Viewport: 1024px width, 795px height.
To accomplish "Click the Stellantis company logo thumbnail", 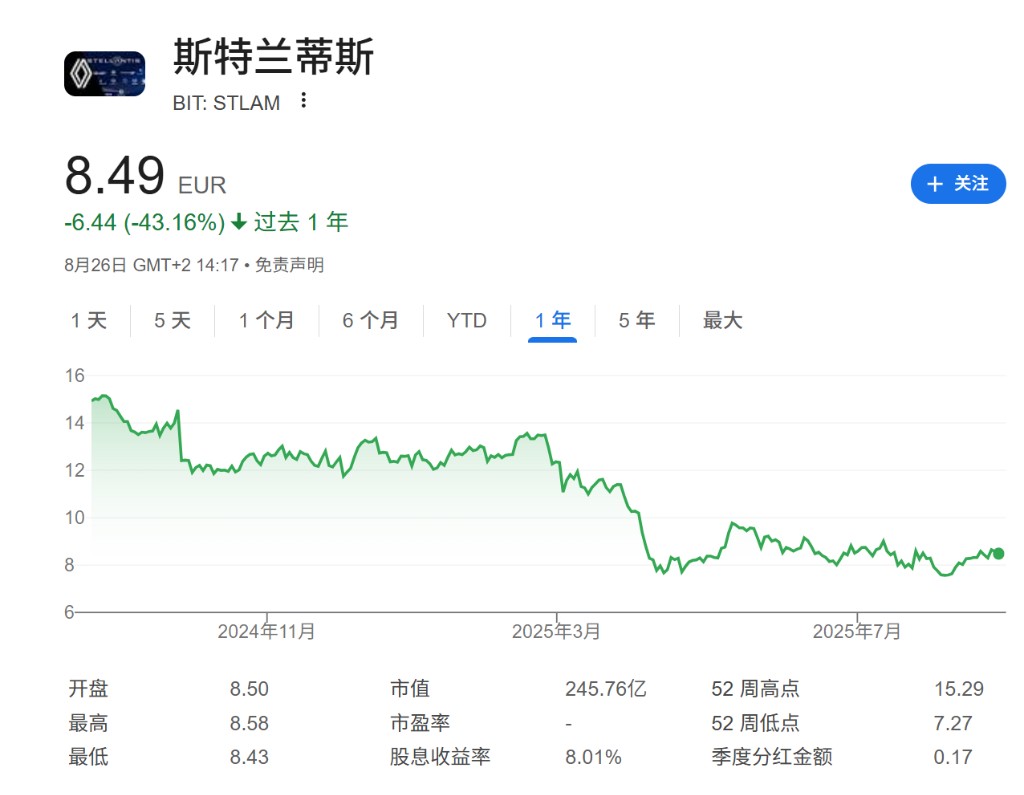I will point(104,74).
